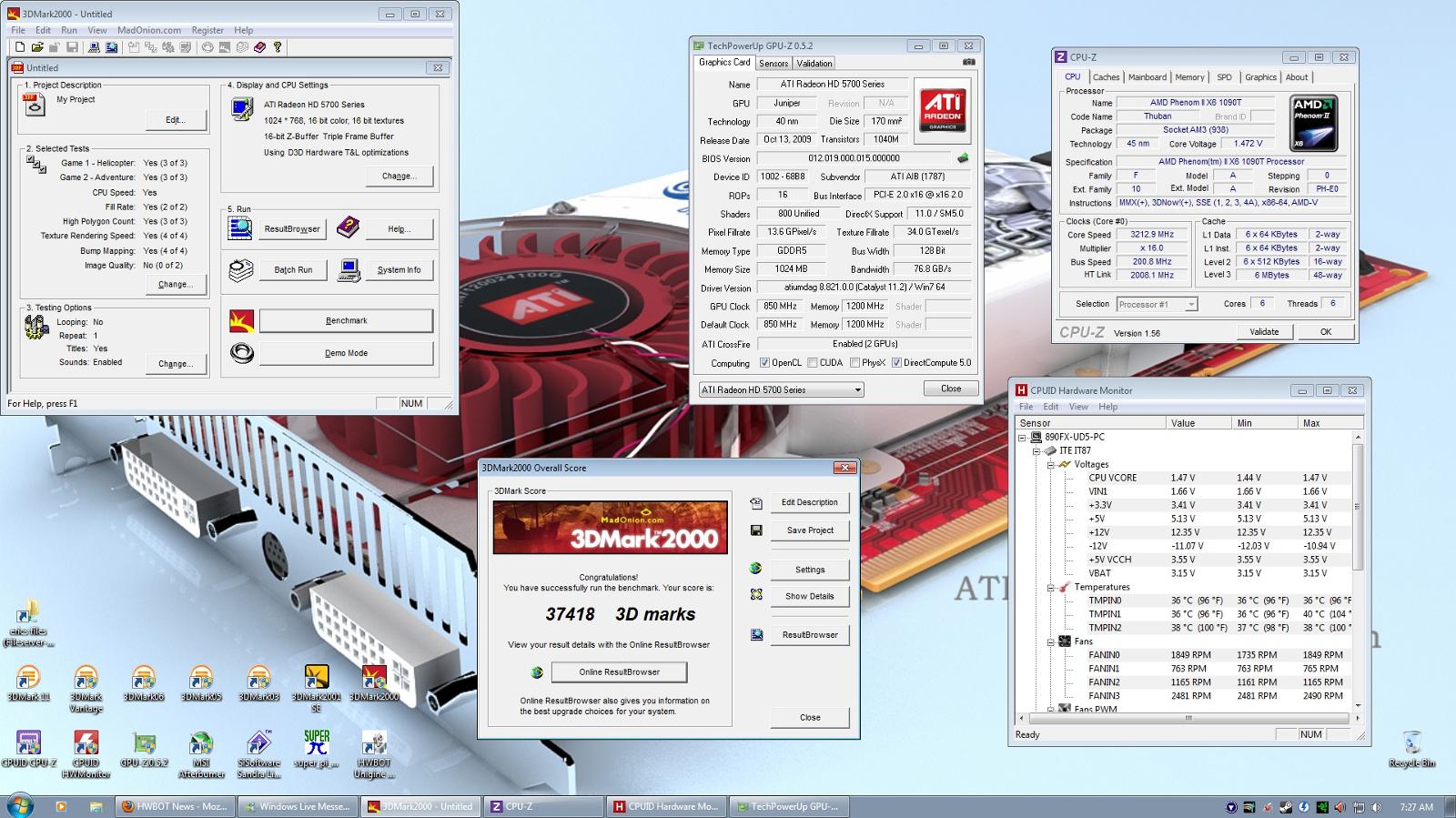Click GPU-Z screenshot camera icon
The width and height of the screenshot is (1456, 818).
969,62
